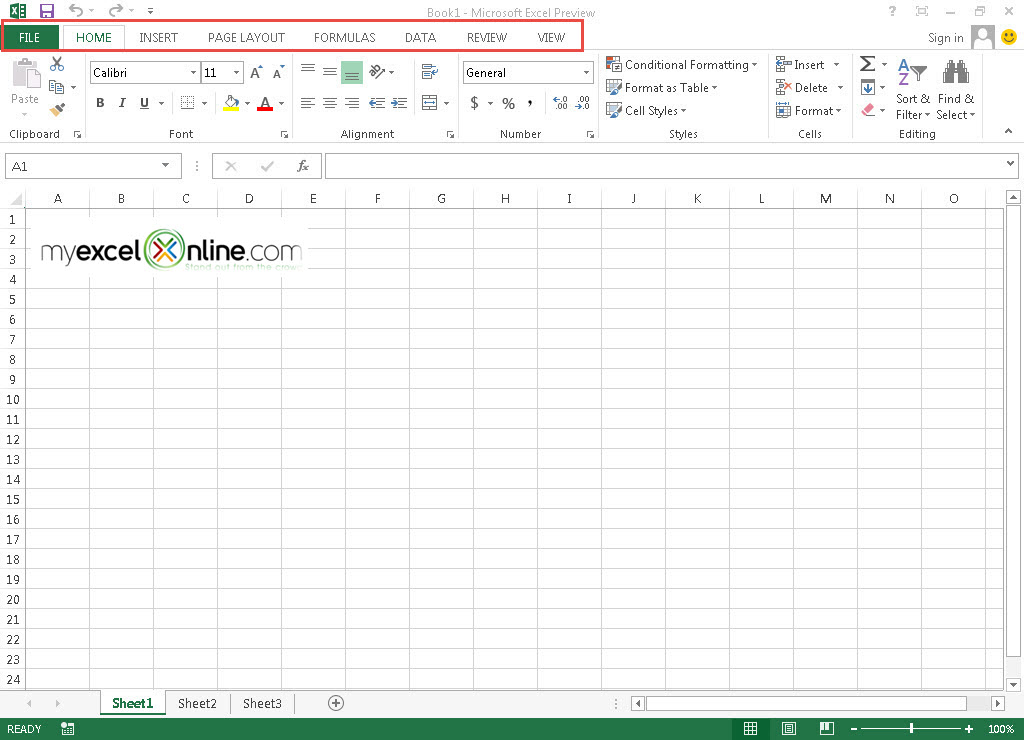Open the fill color dropdown arrow
Image resolution: width=1024 pixels, height=740 pixels.
[x=248, y=103]
